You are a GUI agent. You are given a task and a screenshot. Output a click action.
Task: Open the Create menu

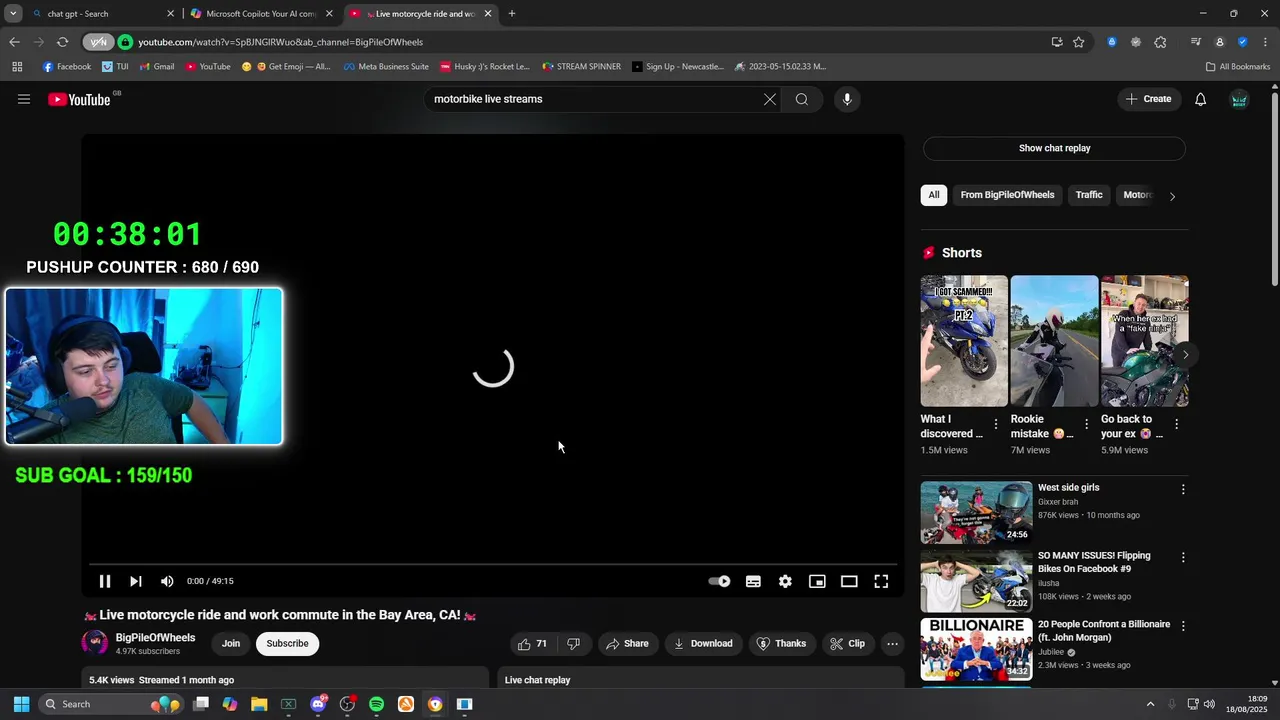pos(1148,99)
